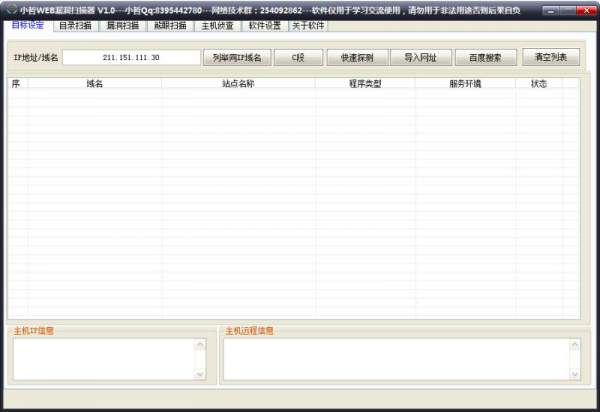Click the C段 button

[x=298, y=57]
